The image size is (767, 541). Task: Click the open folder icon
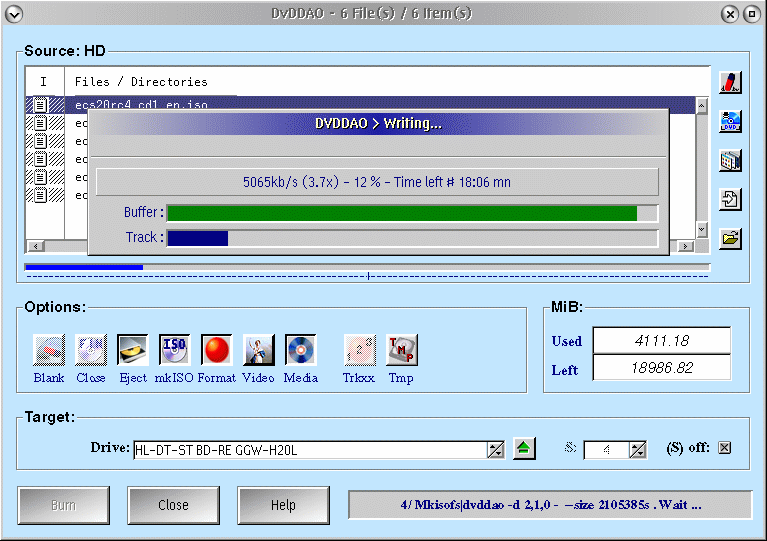[730, 239]
